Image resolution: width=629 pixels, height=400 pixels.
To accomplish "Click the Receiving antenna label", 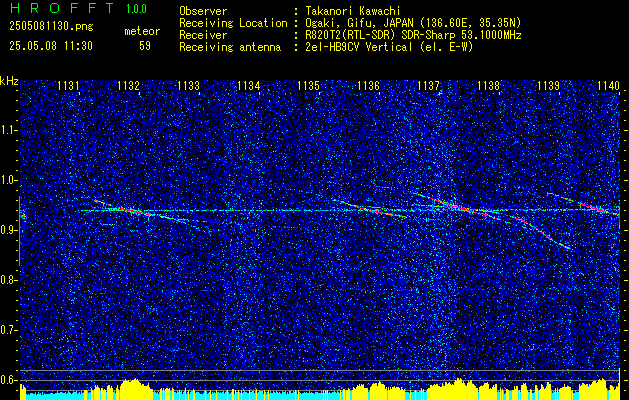I will [x=230, y=47].
